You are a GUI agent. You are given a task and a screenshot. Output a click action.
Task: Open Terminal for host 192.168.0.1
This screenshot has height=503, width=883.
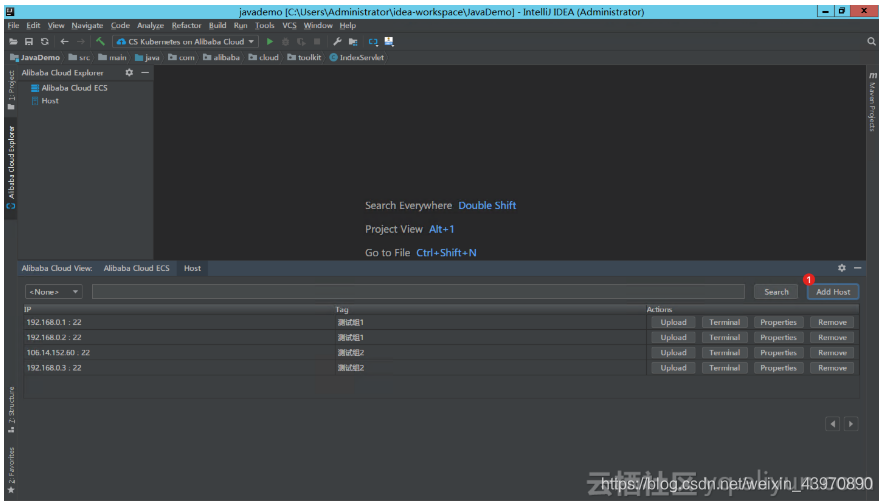pyautogui.click(x=724, y=322)
